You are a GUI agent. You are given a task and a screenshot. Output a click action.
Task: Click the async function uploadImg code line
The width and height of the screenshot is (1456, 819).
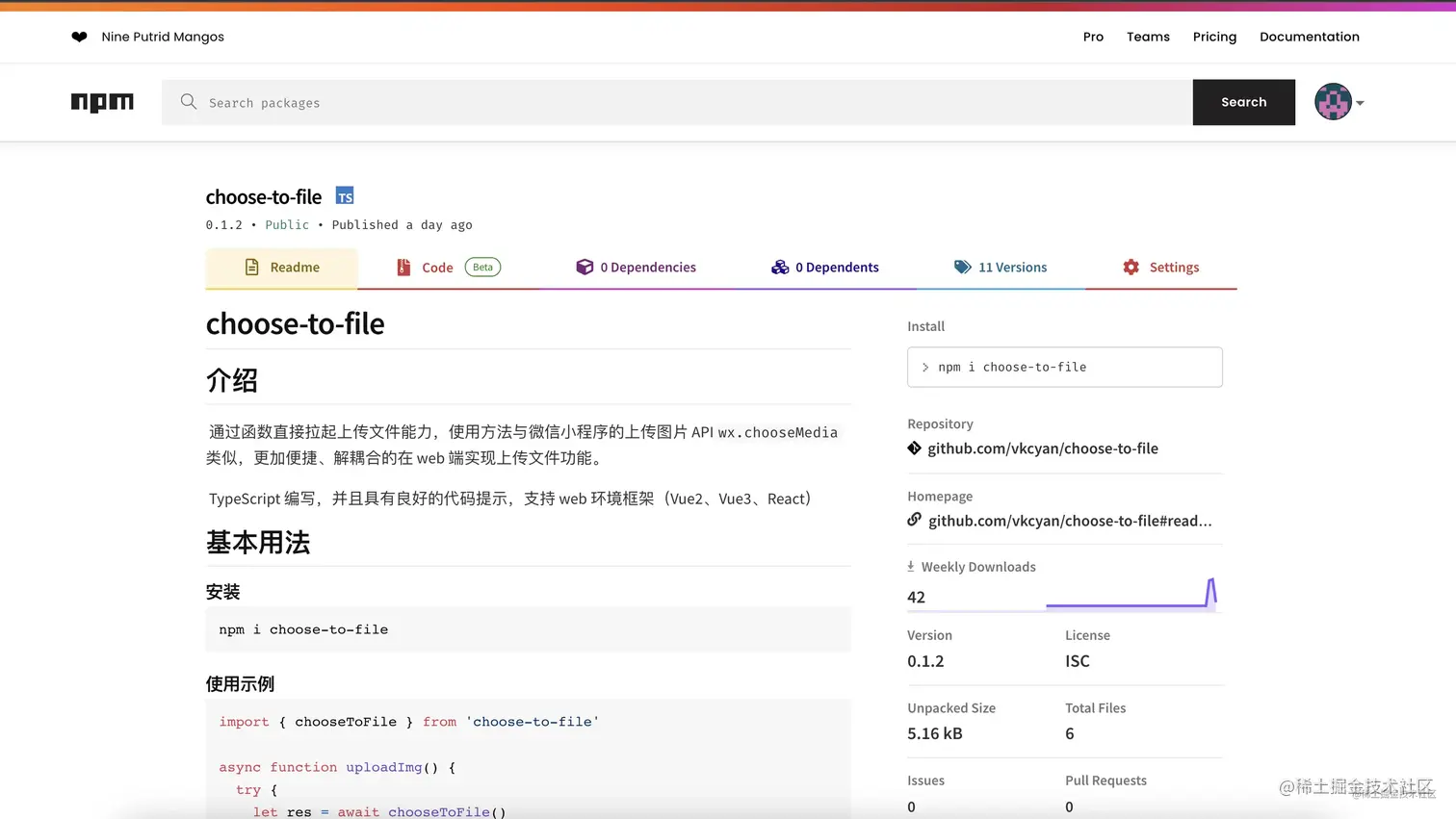coord(337,767)
